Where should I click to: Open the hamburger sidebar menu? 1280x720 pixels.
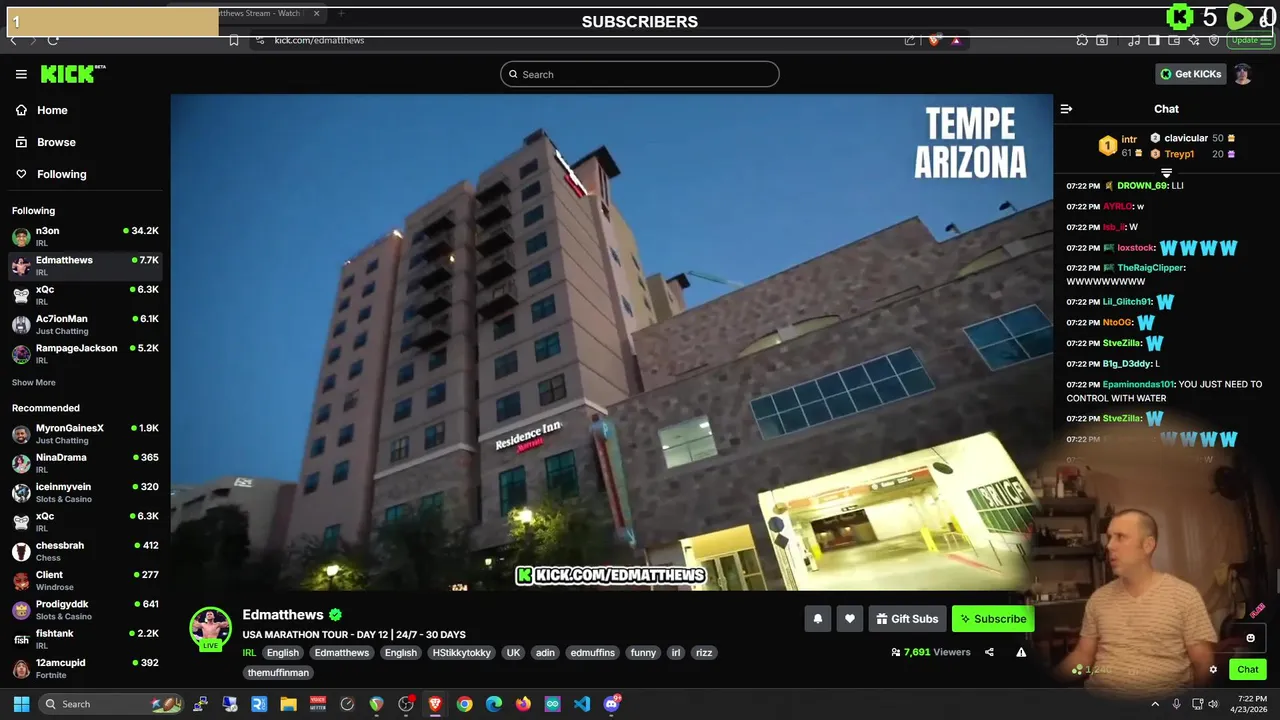[x=21, y=74]
